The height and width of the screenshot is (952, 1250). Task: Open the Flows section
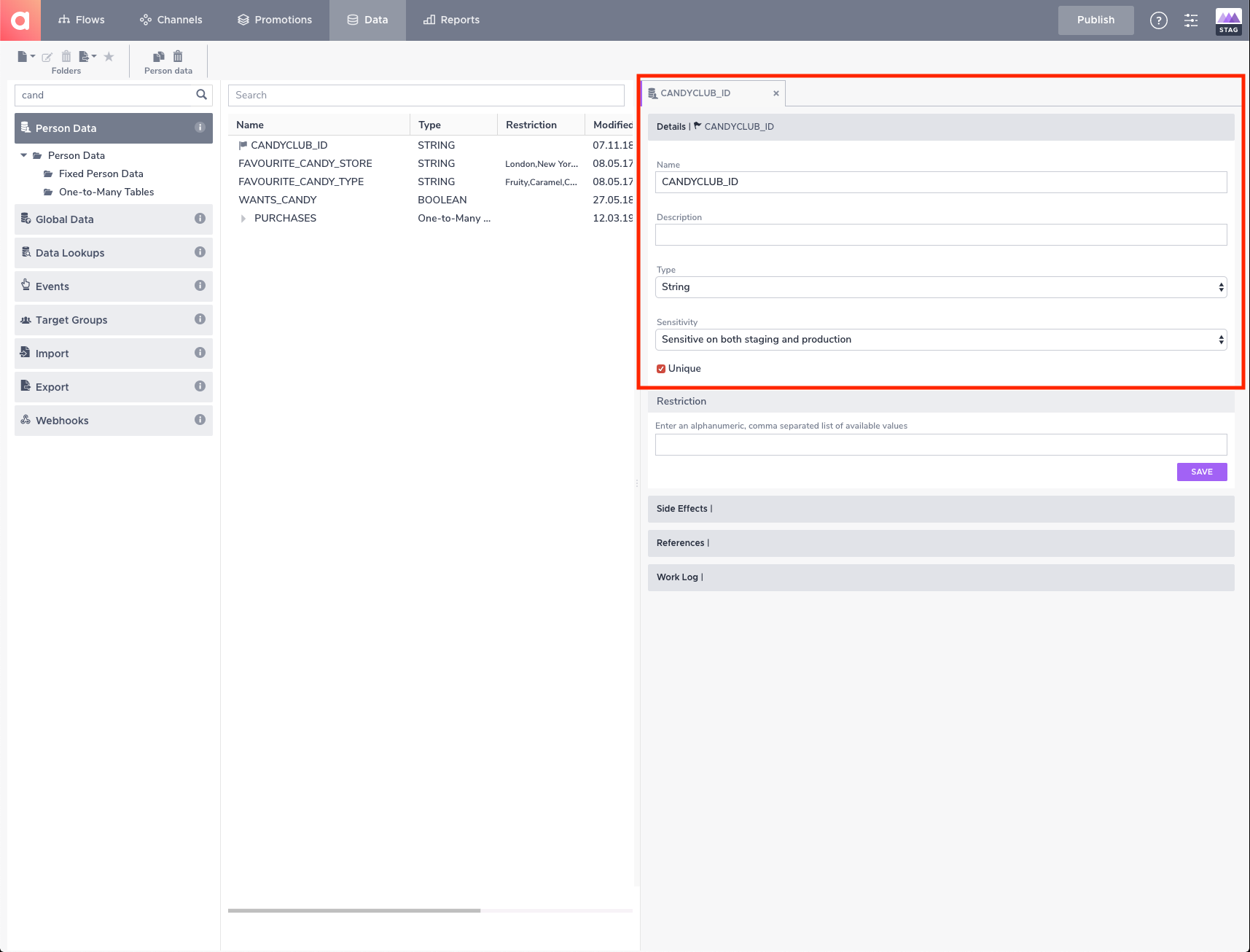click(82, 20)
